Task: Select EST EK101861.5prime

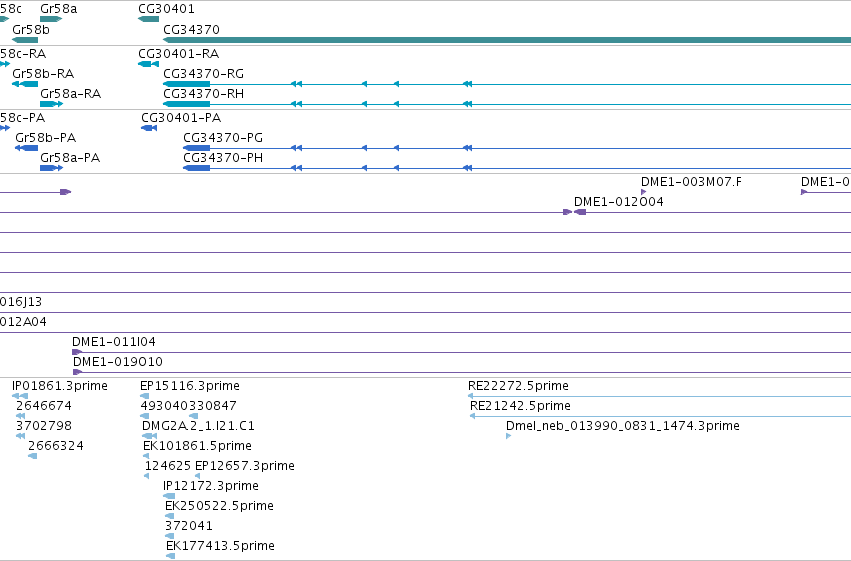Action: [x=146, y=456]
